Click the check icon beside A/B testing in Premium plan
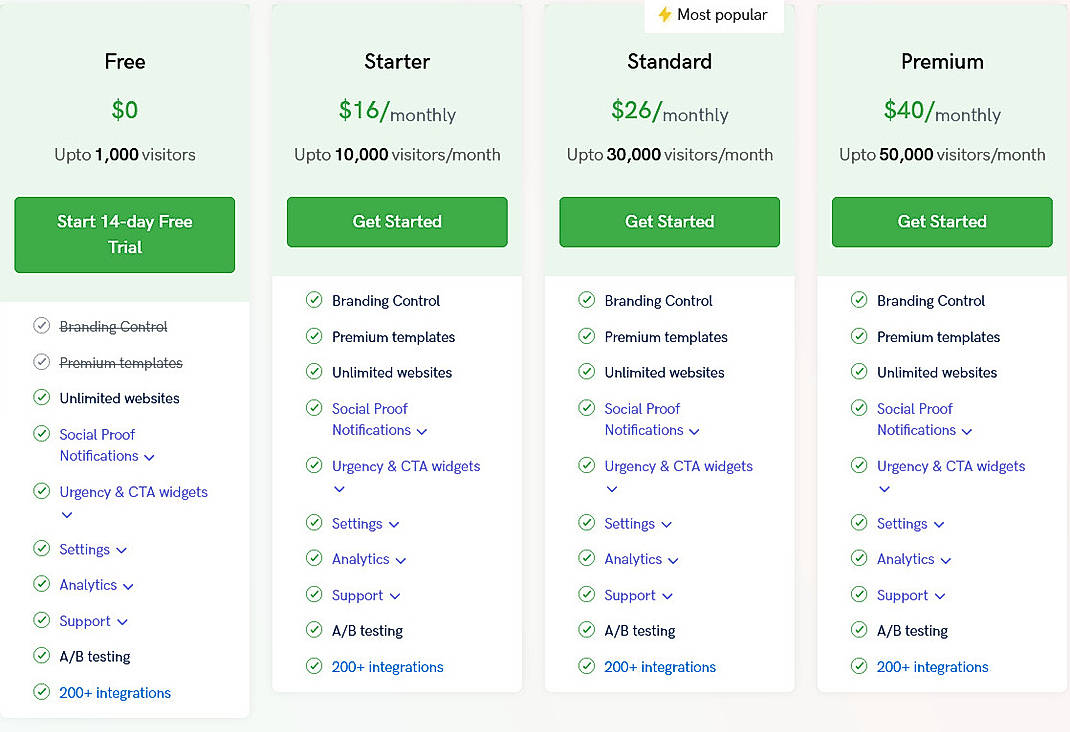 pos(859,630)
